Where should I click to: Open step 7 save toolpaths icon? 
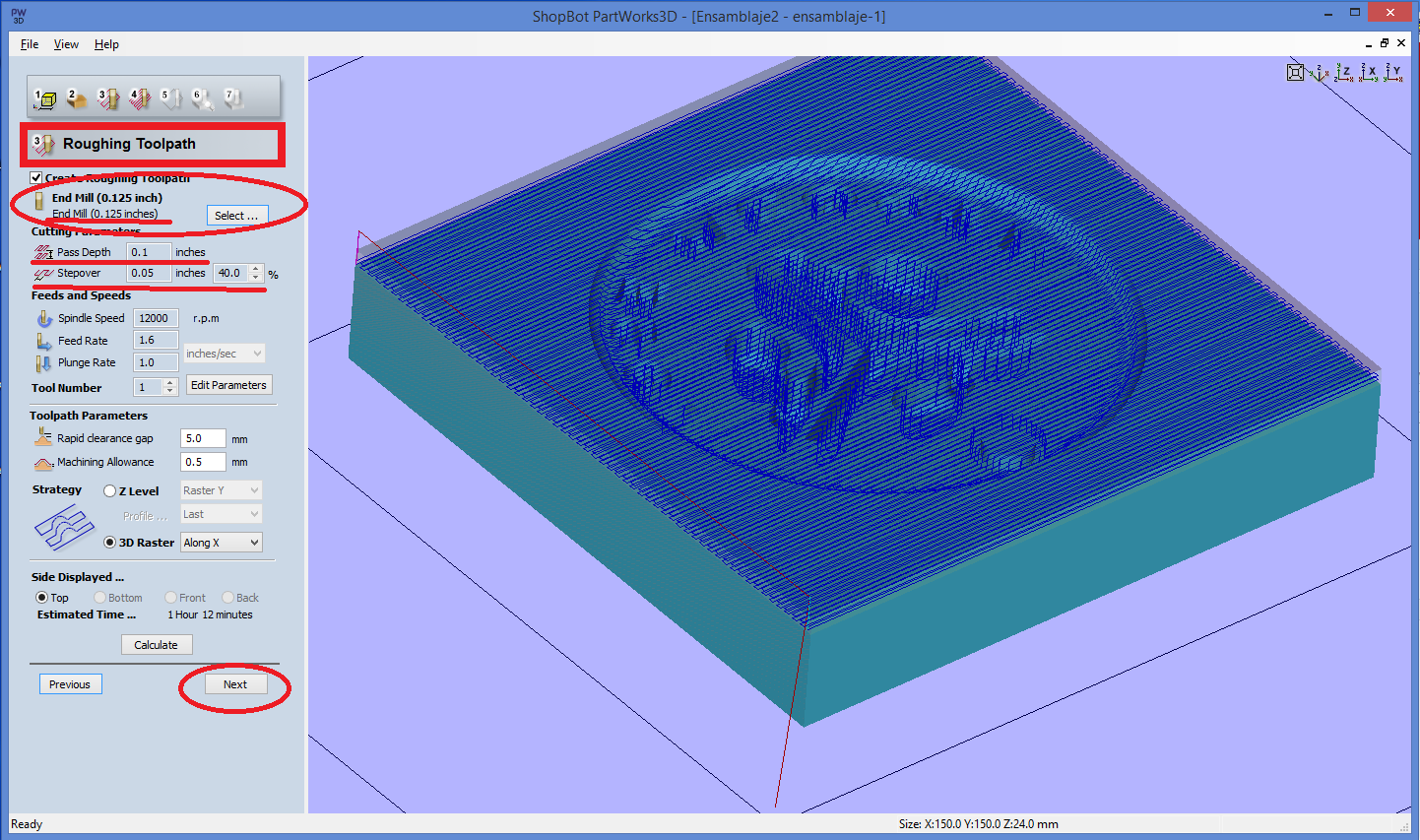click(x=233, y=98)
